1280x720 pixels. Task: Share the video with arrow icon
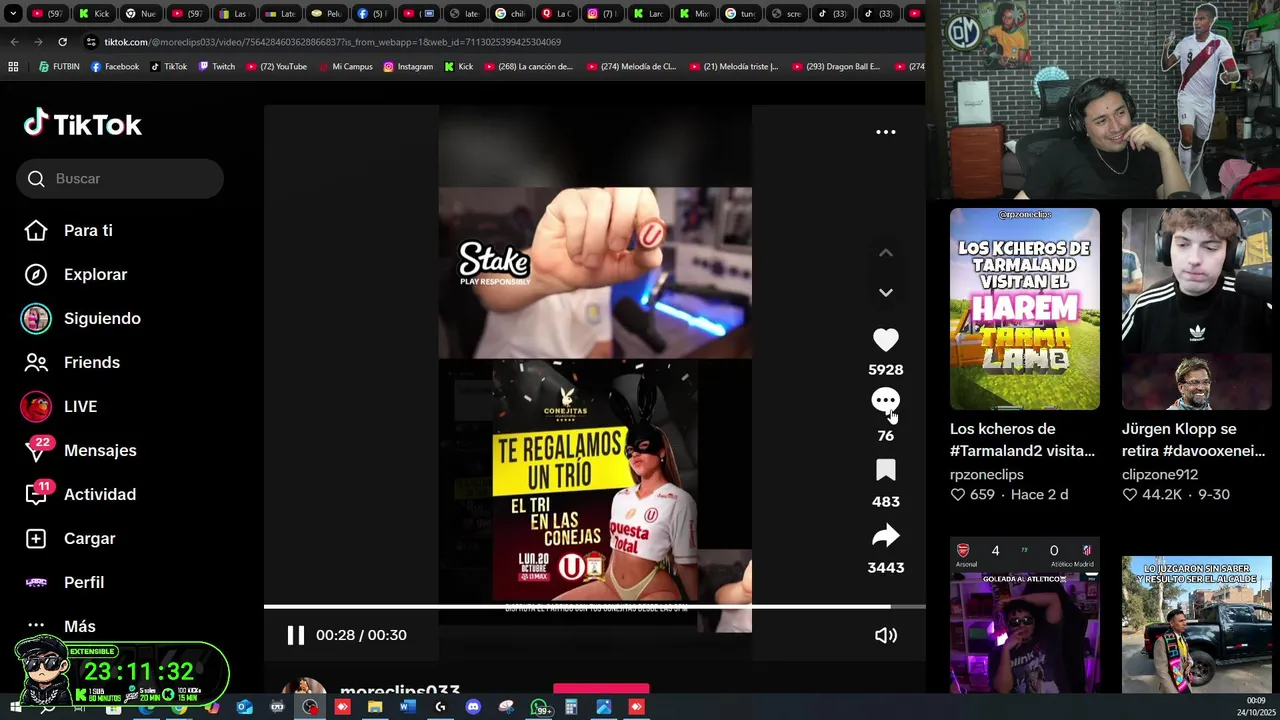point(886,536)
